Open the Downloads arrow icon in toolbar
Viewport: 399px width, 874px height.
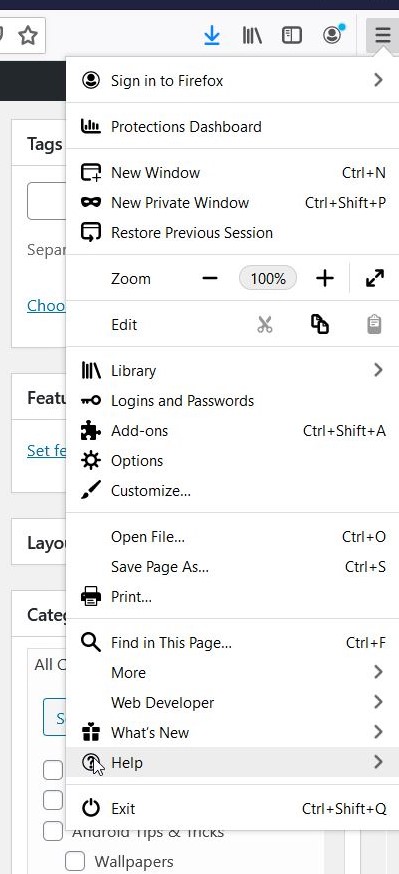coord(212,36)
